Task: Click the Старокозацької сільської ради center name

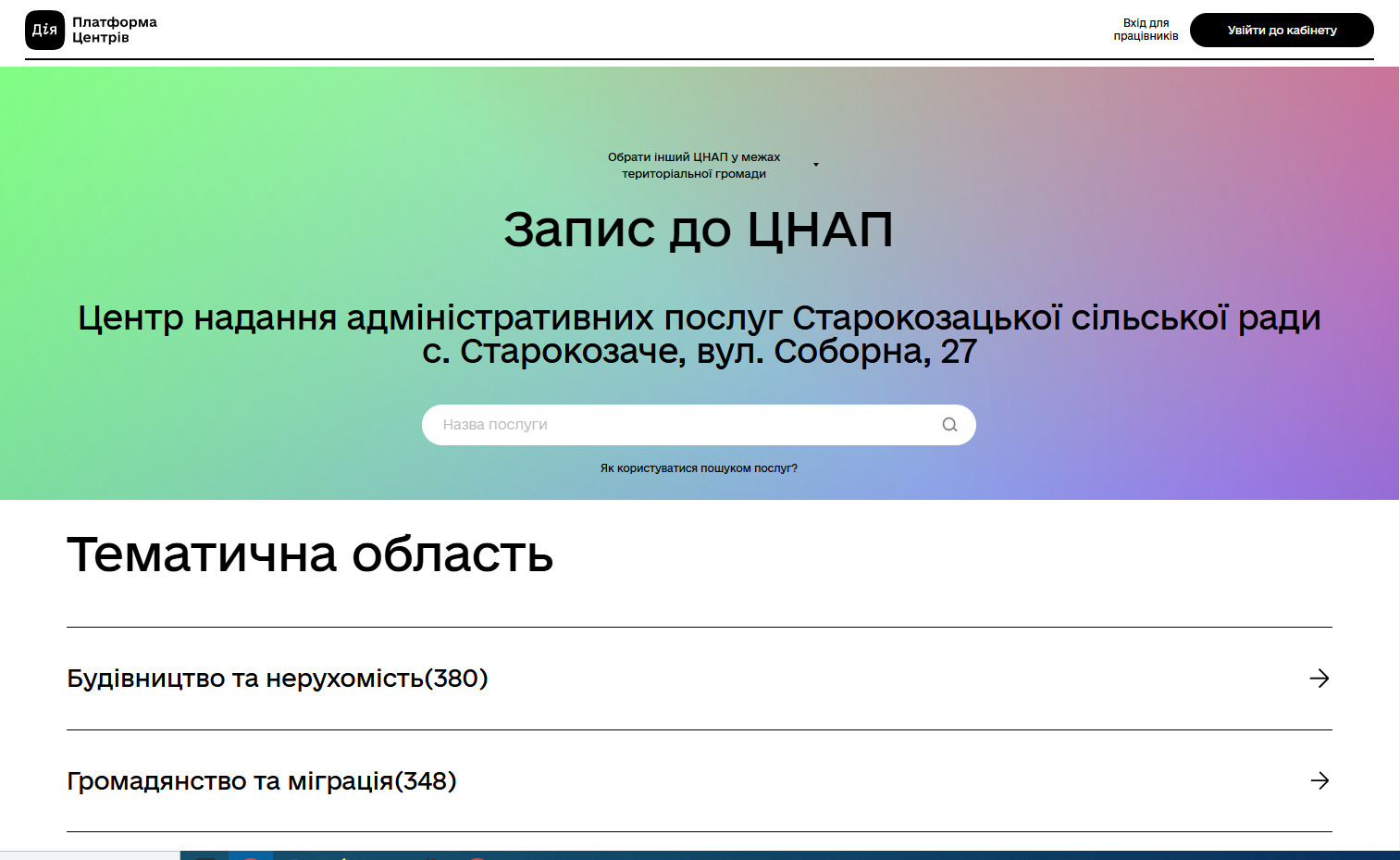Action: [x=699, y=318]
